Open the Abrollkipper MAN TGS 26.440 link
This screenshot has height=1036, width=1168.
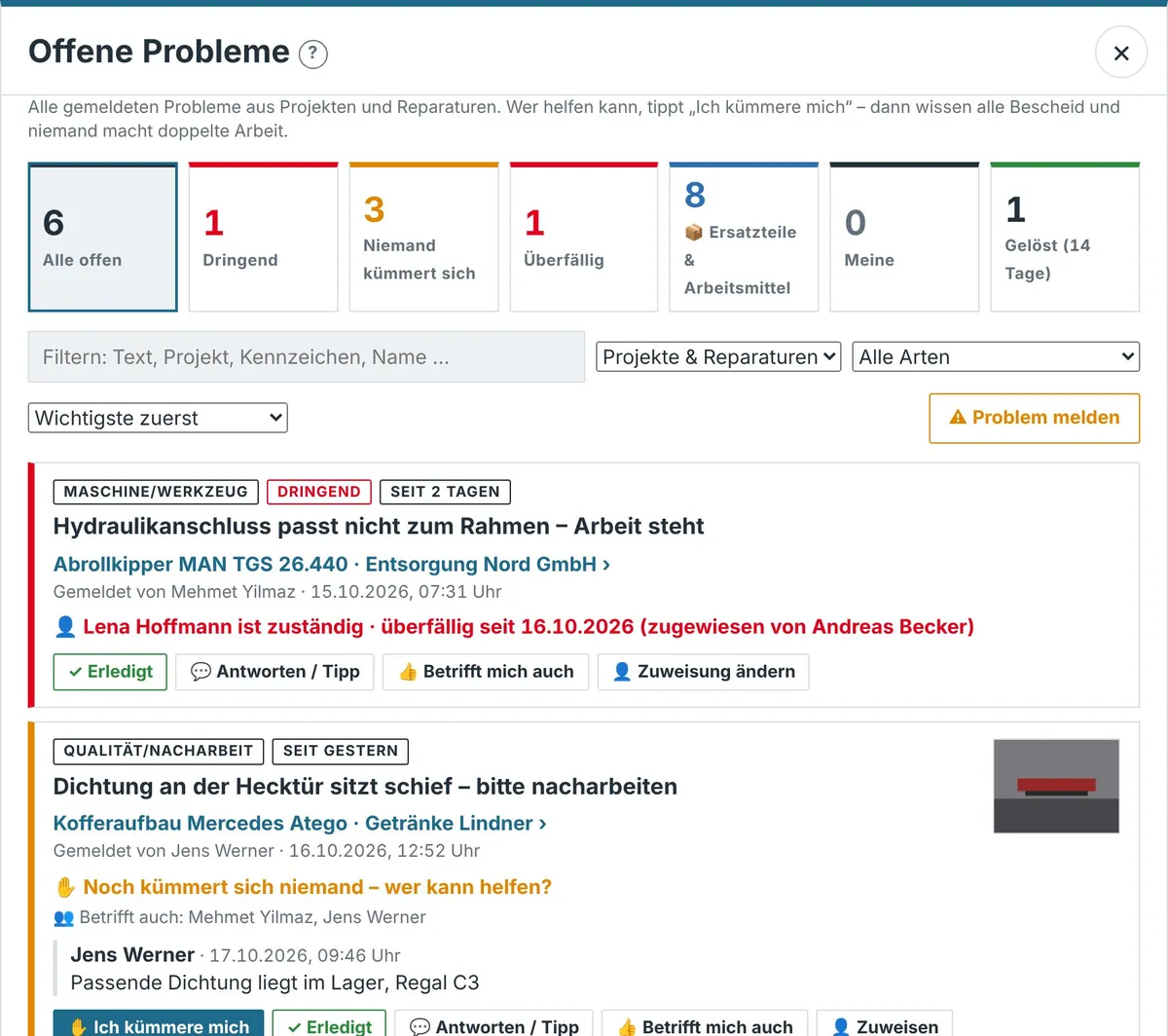coord(332,564)
